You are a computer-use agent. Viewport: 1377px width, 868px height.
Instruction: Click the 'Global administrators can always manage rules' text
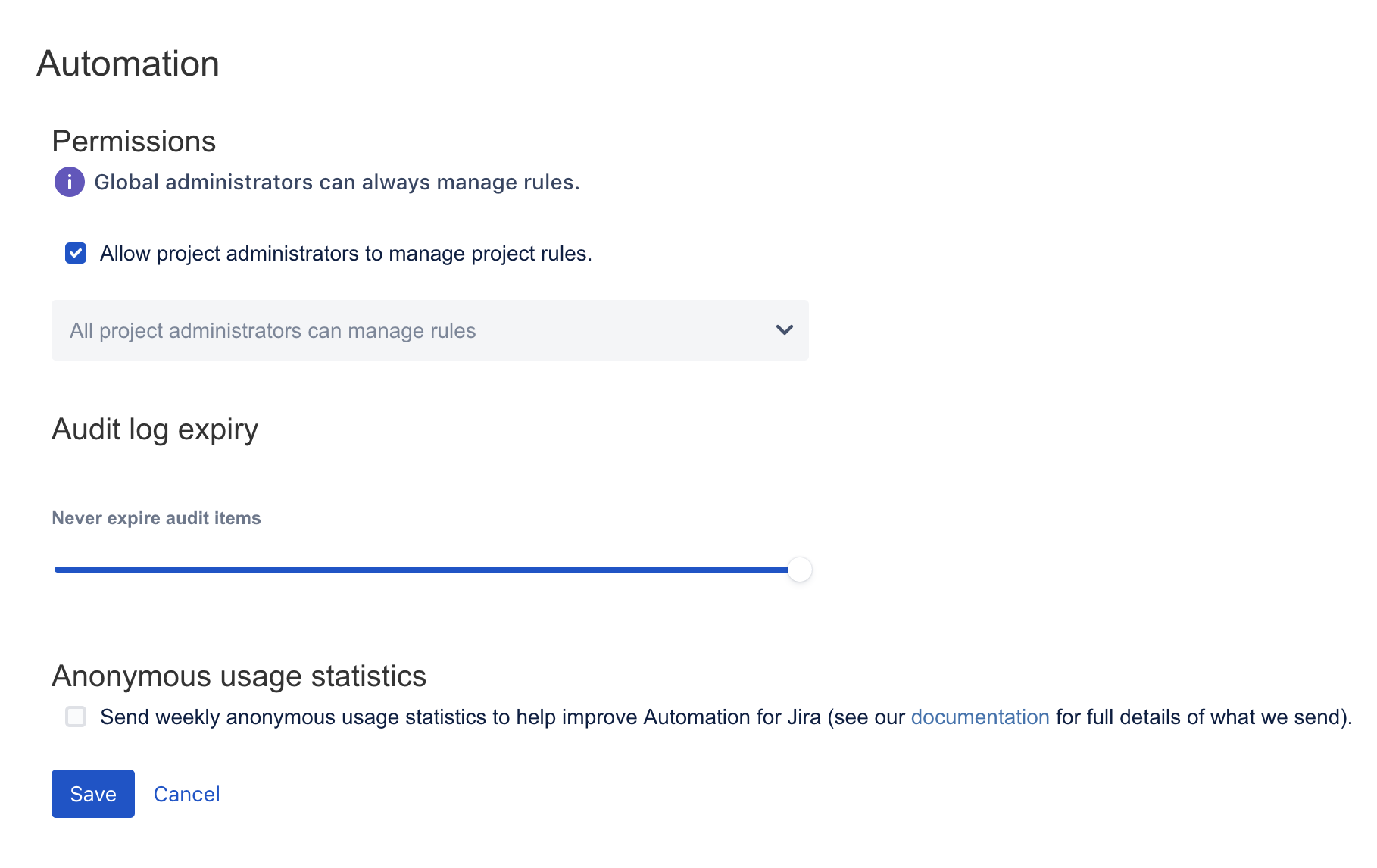pos(336,183)
